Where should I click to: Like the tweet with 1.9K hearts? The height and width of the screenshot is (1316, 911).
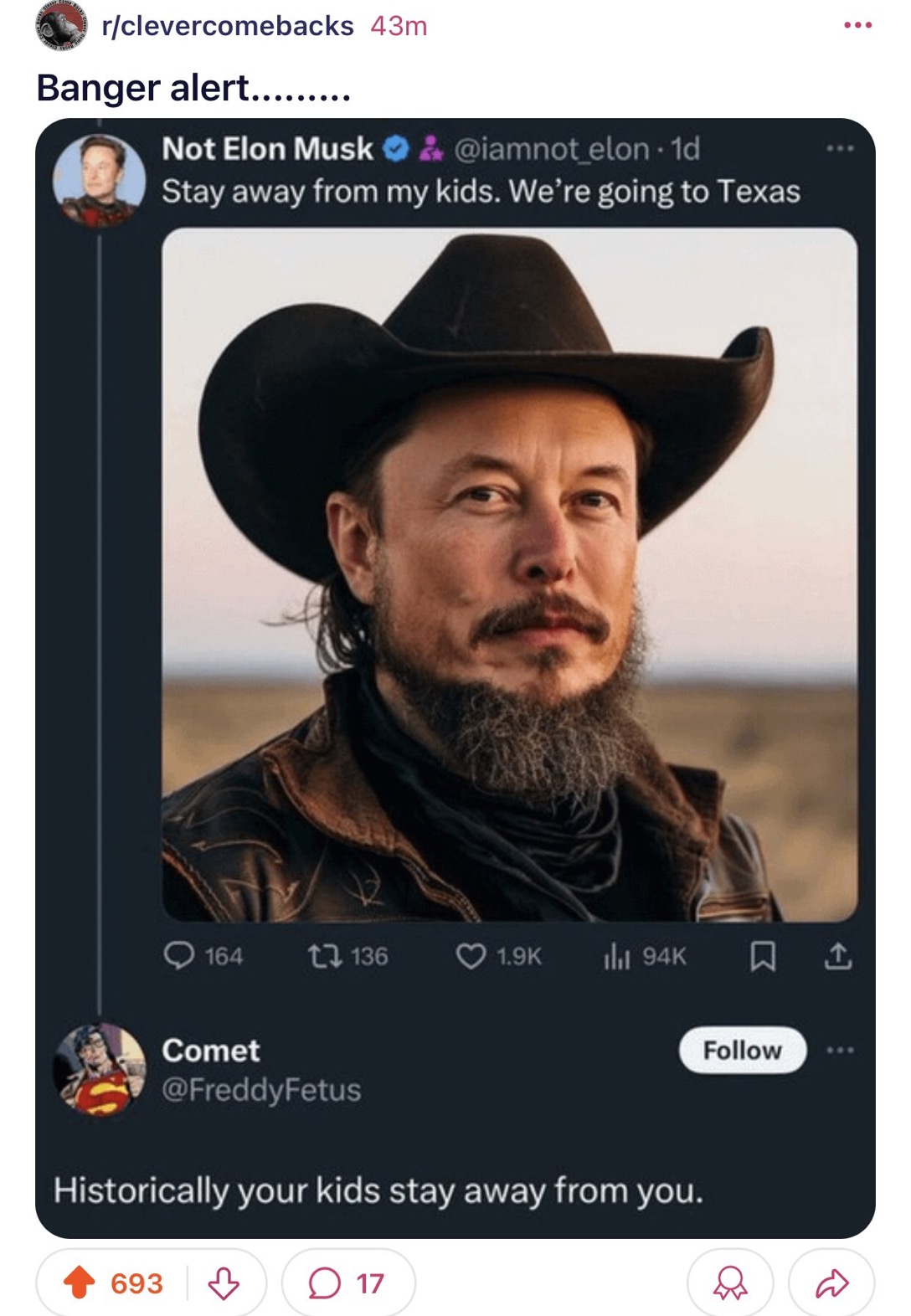point(471,955)
